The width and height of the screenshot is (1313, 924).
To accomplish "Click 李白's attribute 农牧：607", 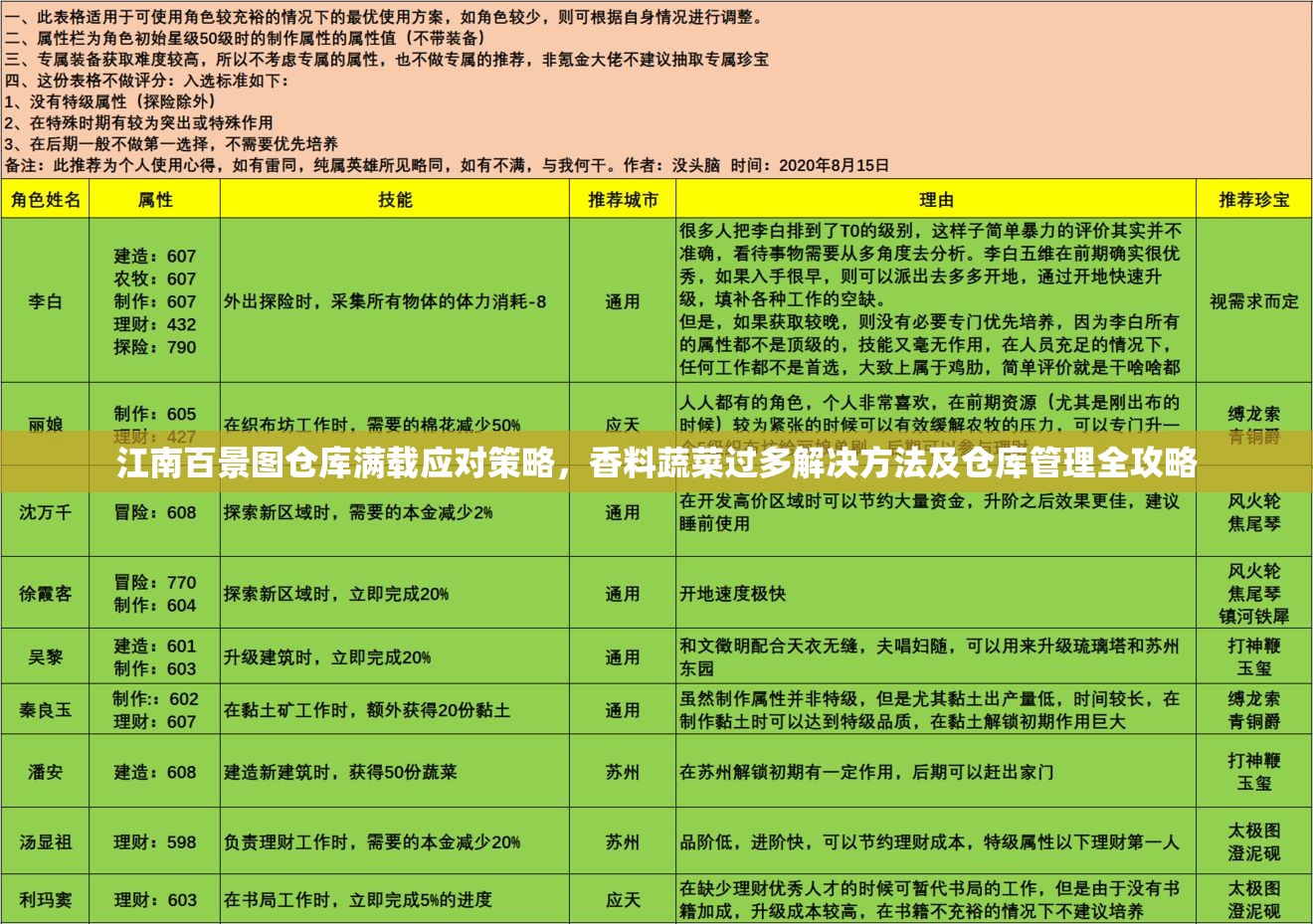I will coord(155,279).
